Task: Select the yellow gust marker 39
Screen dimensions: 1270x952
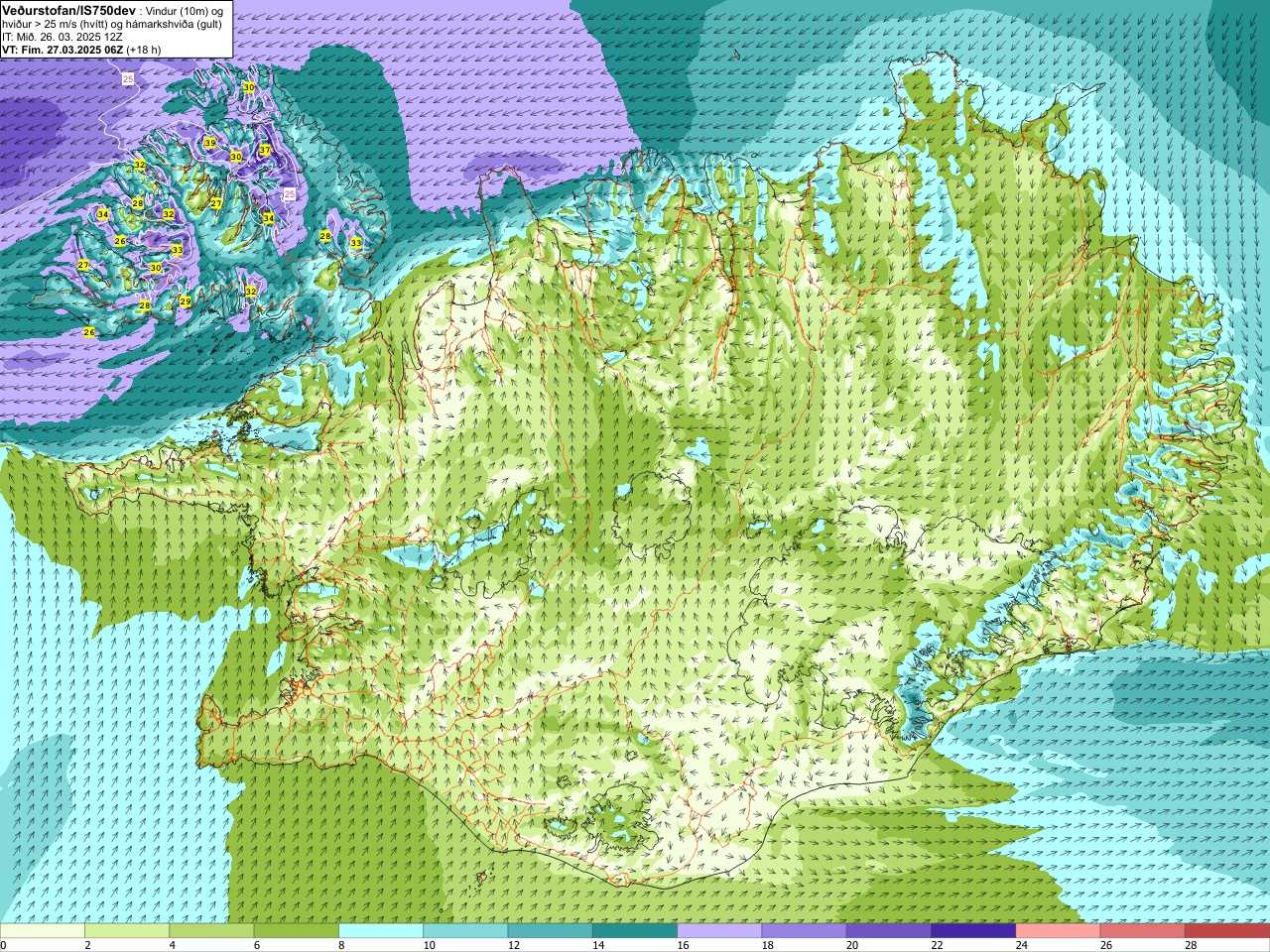Action: pos(209,143)
